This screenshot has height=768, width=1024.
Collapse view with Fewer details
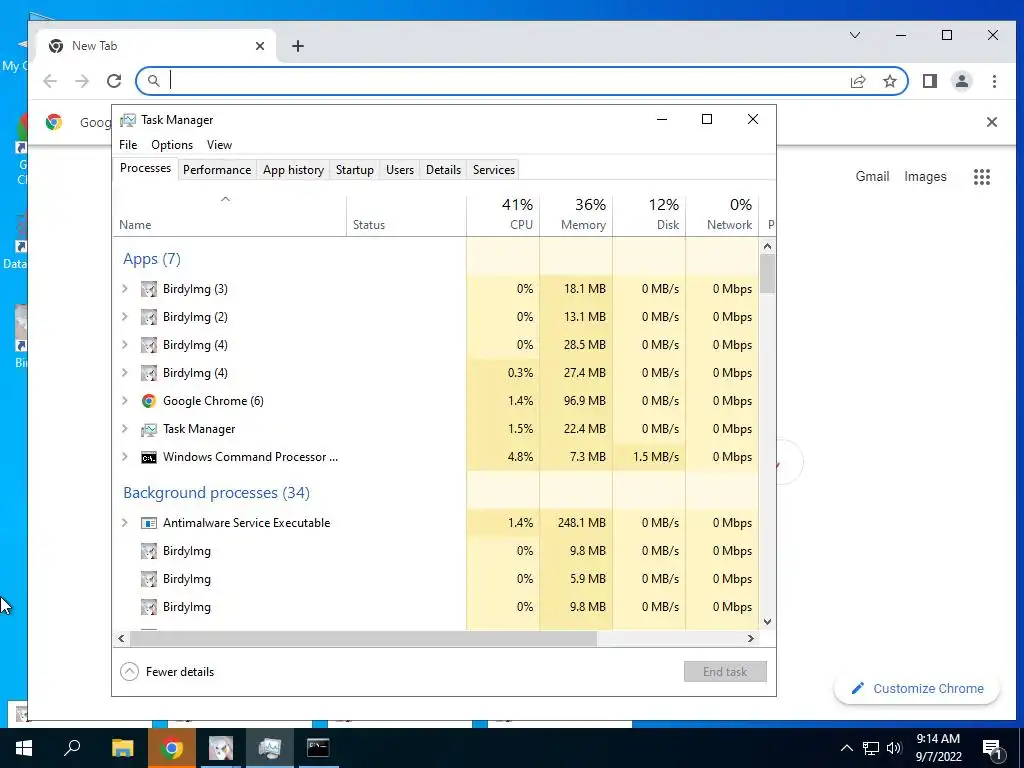pyautogui.click(x=167, y=672)
